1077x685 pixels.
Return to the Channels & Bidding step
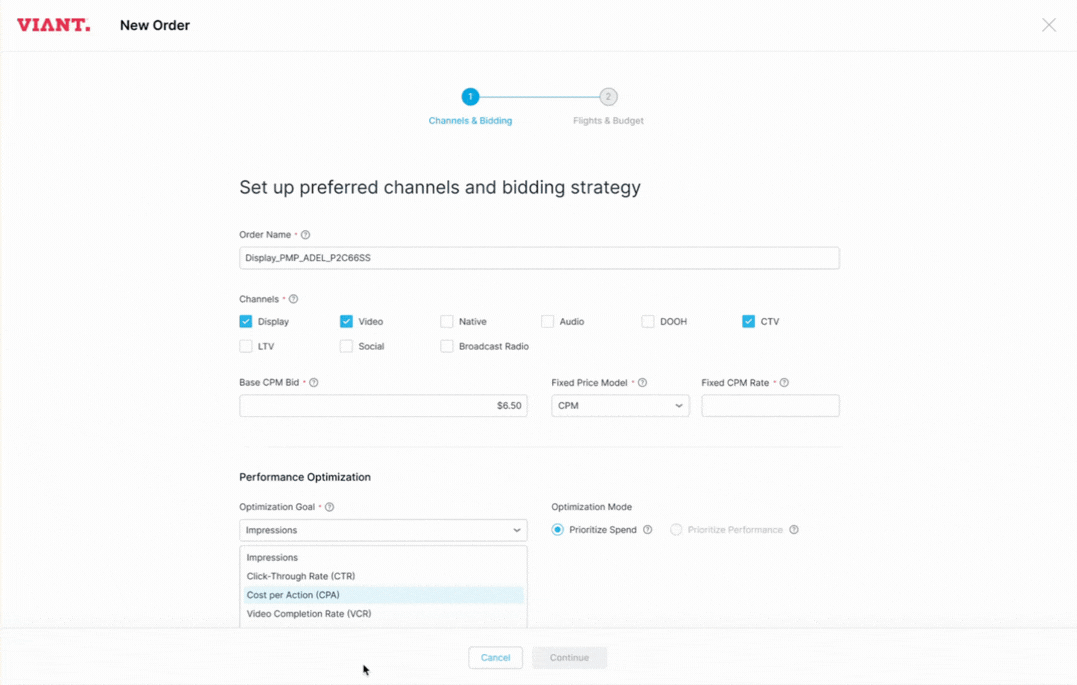click(470, 97)
